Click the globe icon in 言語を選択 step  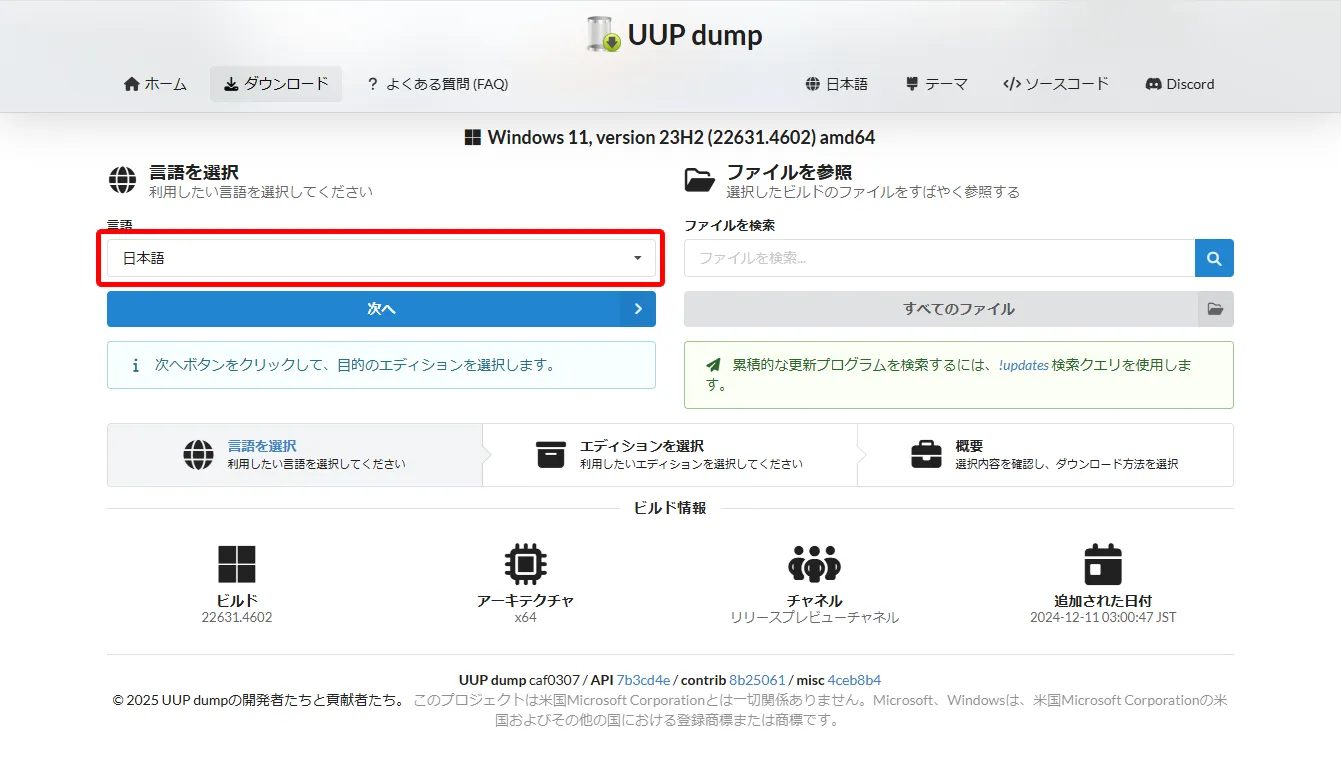tap(198, 455)
